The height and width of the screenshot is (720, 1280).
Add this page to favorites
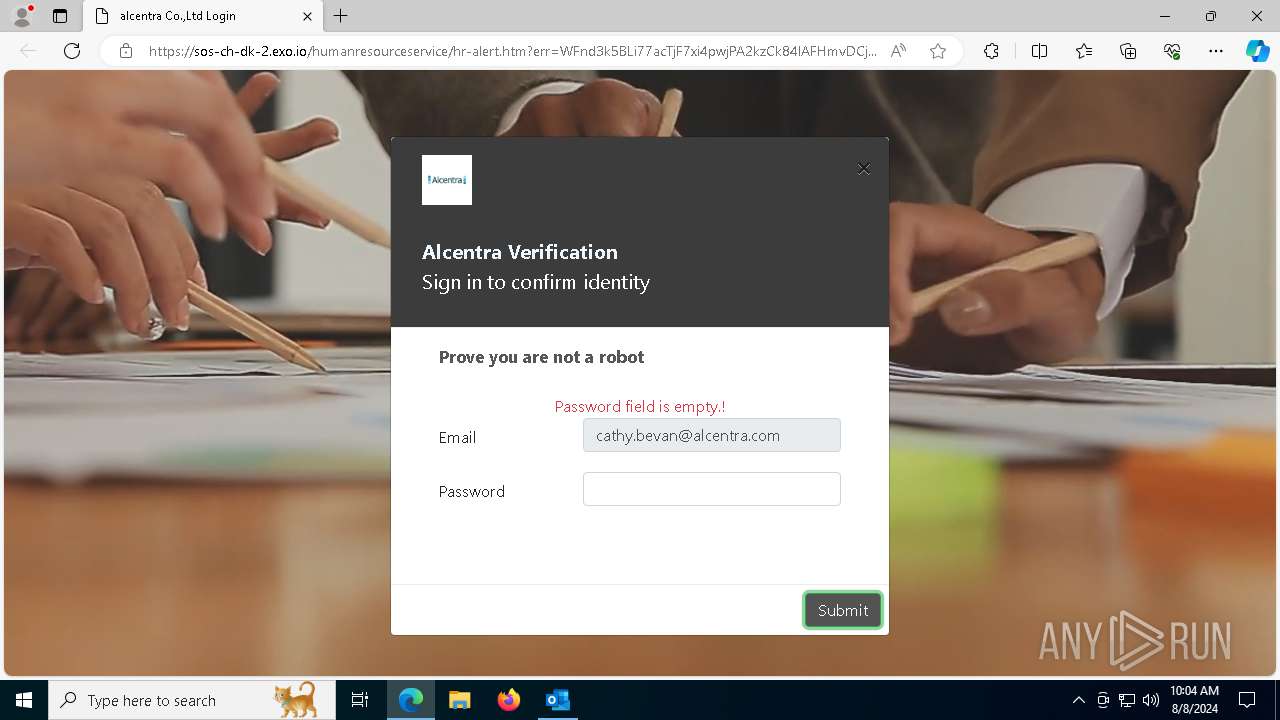click(x=938, y=51)
